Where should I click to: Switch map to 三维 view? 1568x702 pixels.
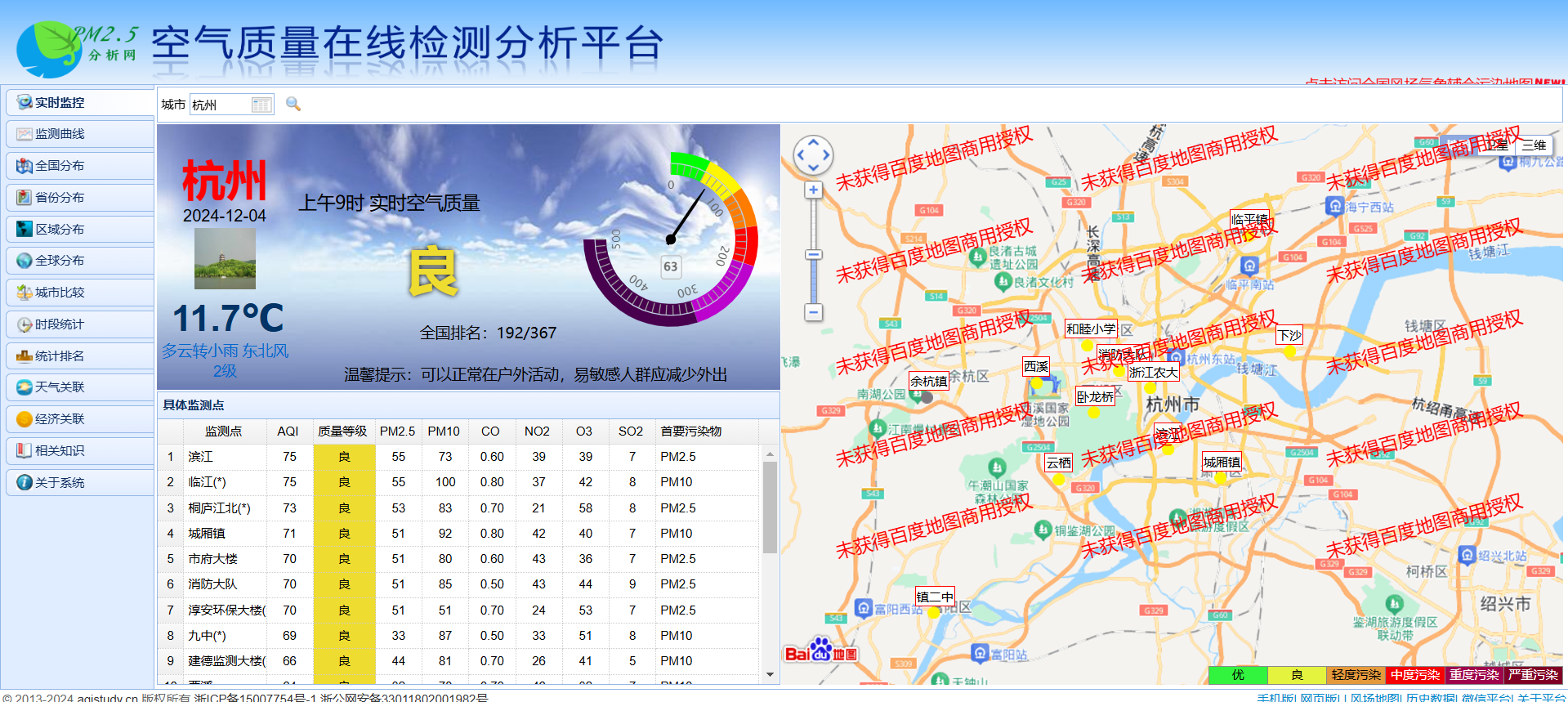click(x=1534, y=145)
